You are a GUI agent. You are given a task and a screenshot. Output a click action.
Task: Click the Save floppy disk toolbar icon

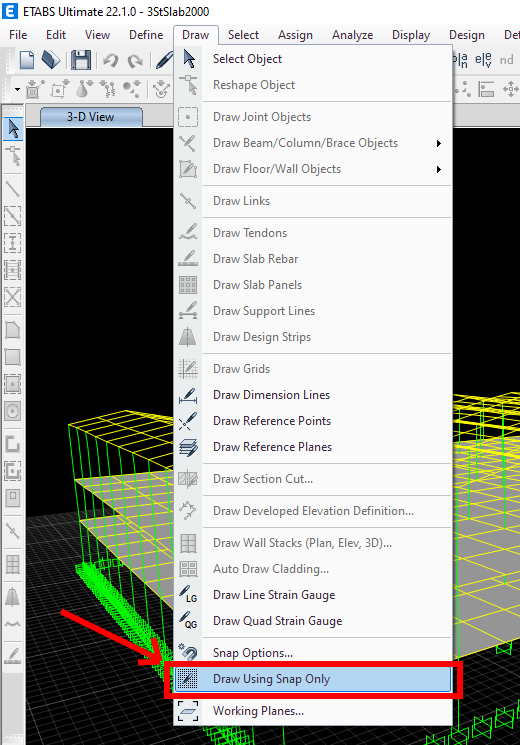coord(81,60)
